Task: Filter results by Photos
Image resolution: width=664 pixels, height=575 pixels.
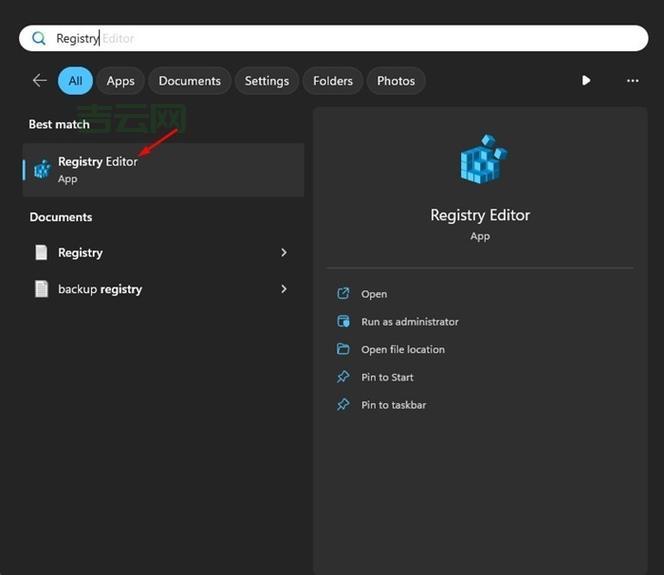Action: point(396,81)
